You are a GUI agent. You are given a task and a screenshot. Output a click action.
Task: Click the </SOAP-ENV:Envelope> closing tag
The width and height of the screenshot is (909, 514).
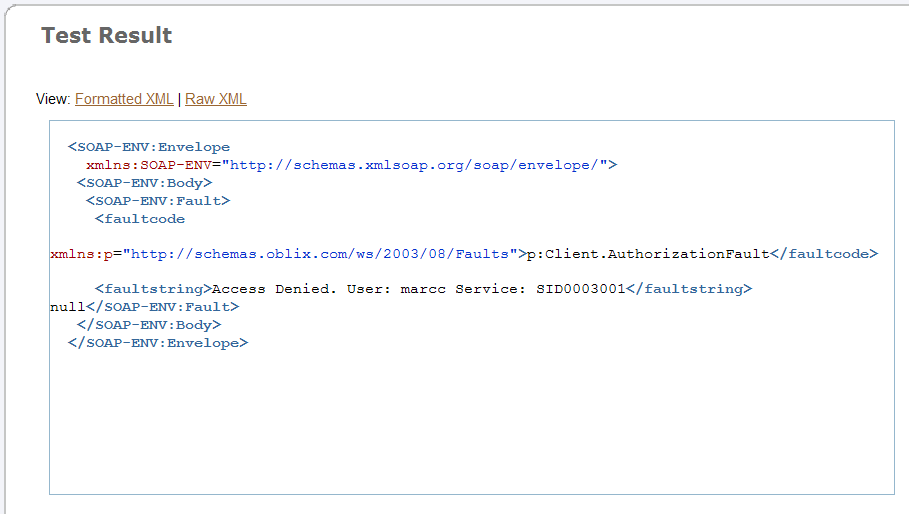158,342
